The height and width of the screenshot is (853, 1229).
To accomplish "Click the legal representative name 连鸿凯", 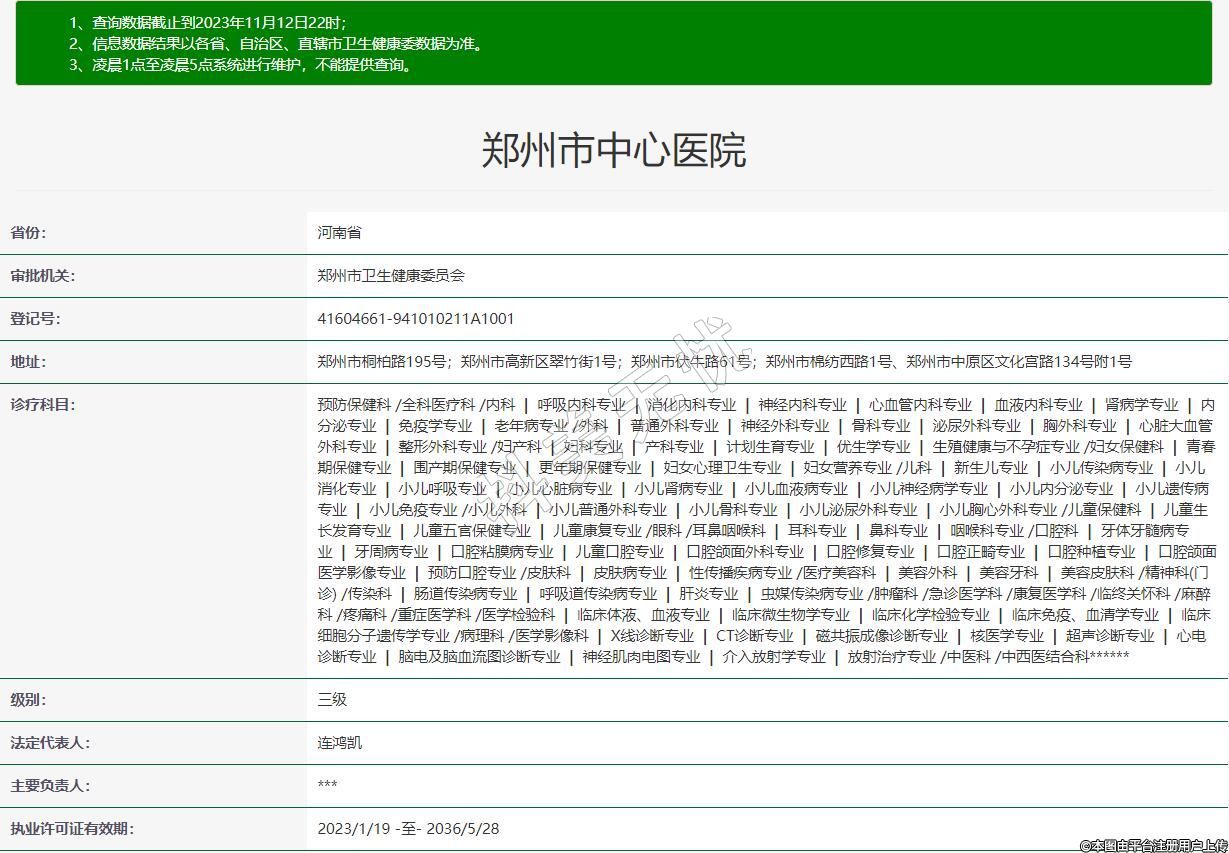I will tap(340, 743).
